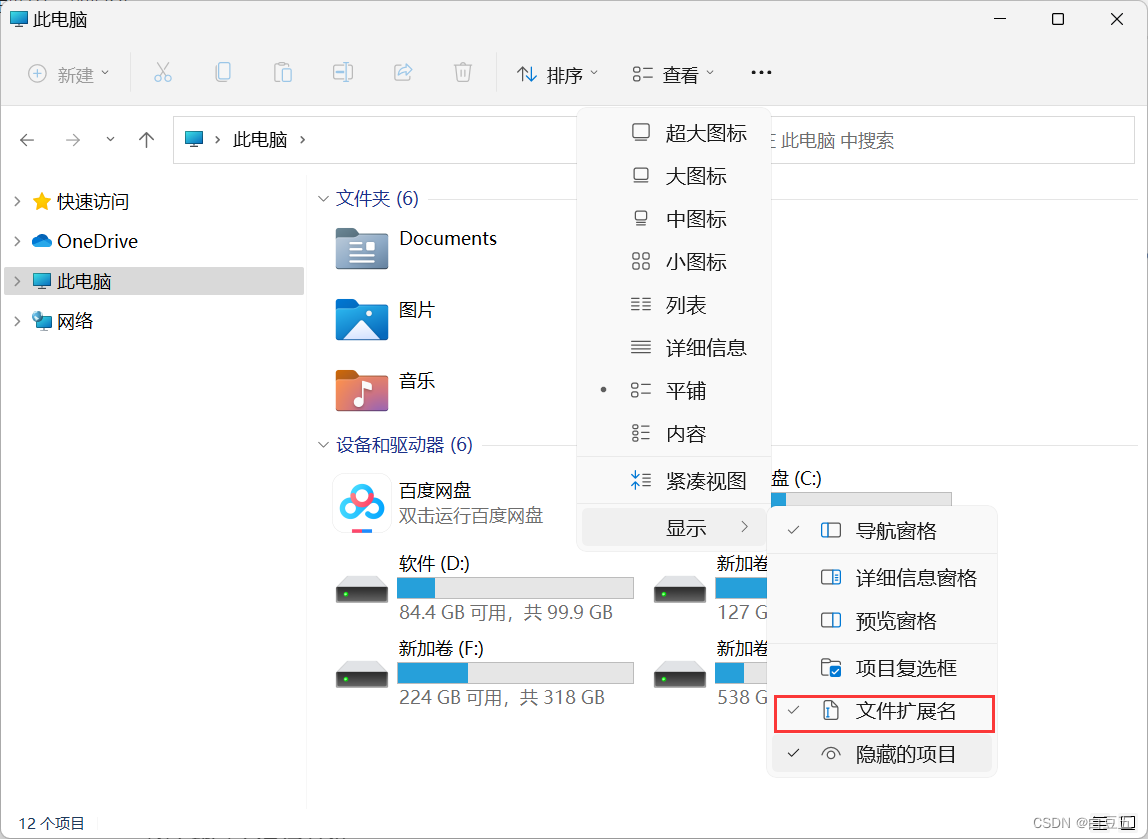
Task: Choose 详细信息 details view
Action: pyautogui.click(x=674, y=348)
